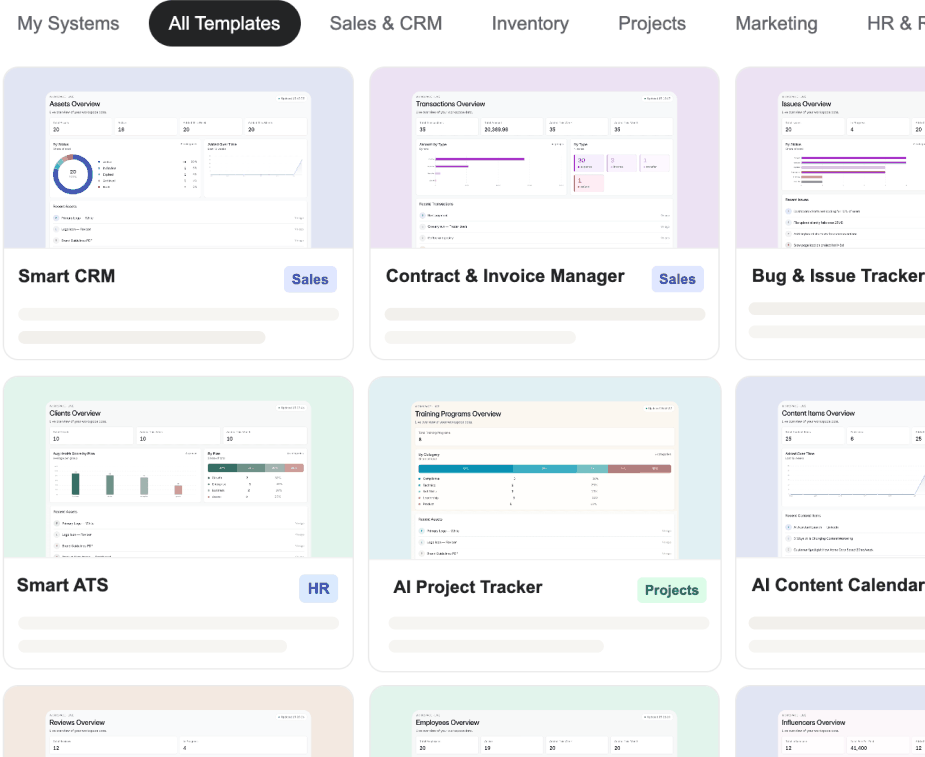
Task: Open the AI Project Tracker preview
Action: tap(544, 468)
